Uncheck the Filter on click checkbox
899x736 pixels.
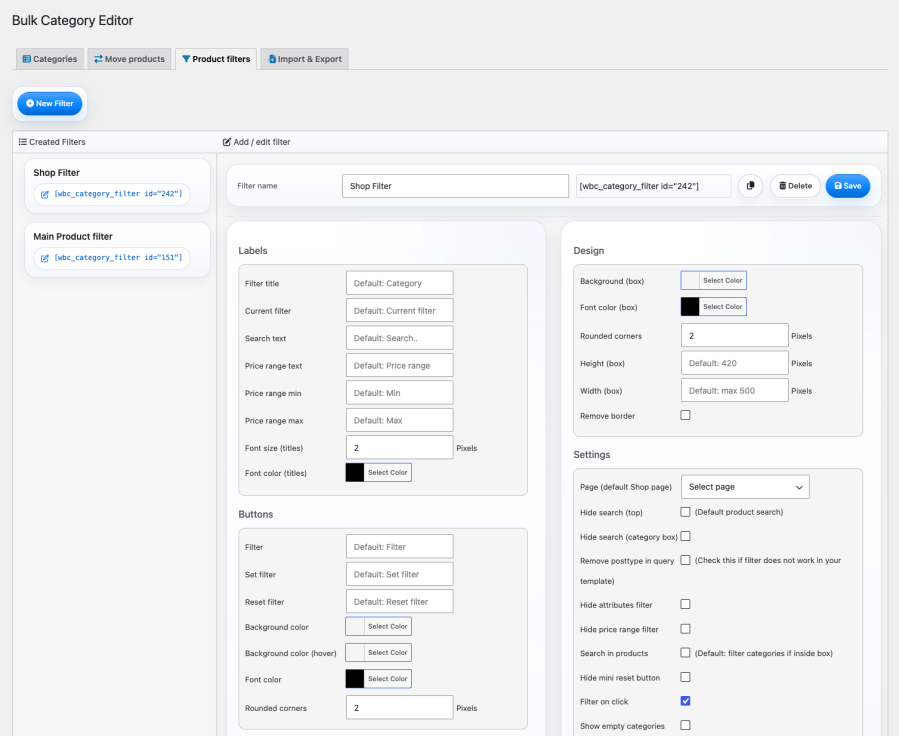(685, 701)
